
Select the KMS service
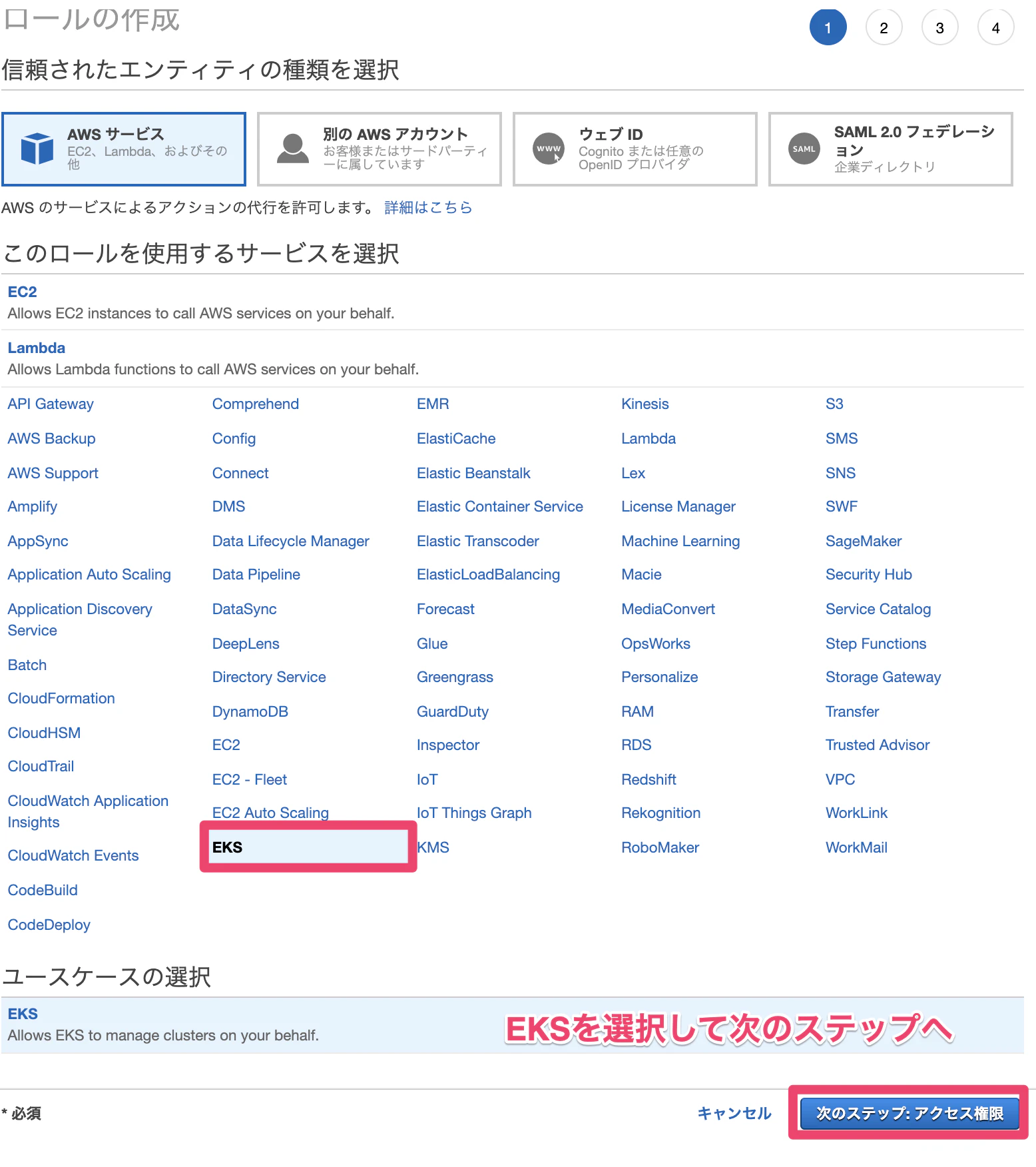tap(433, 847)
